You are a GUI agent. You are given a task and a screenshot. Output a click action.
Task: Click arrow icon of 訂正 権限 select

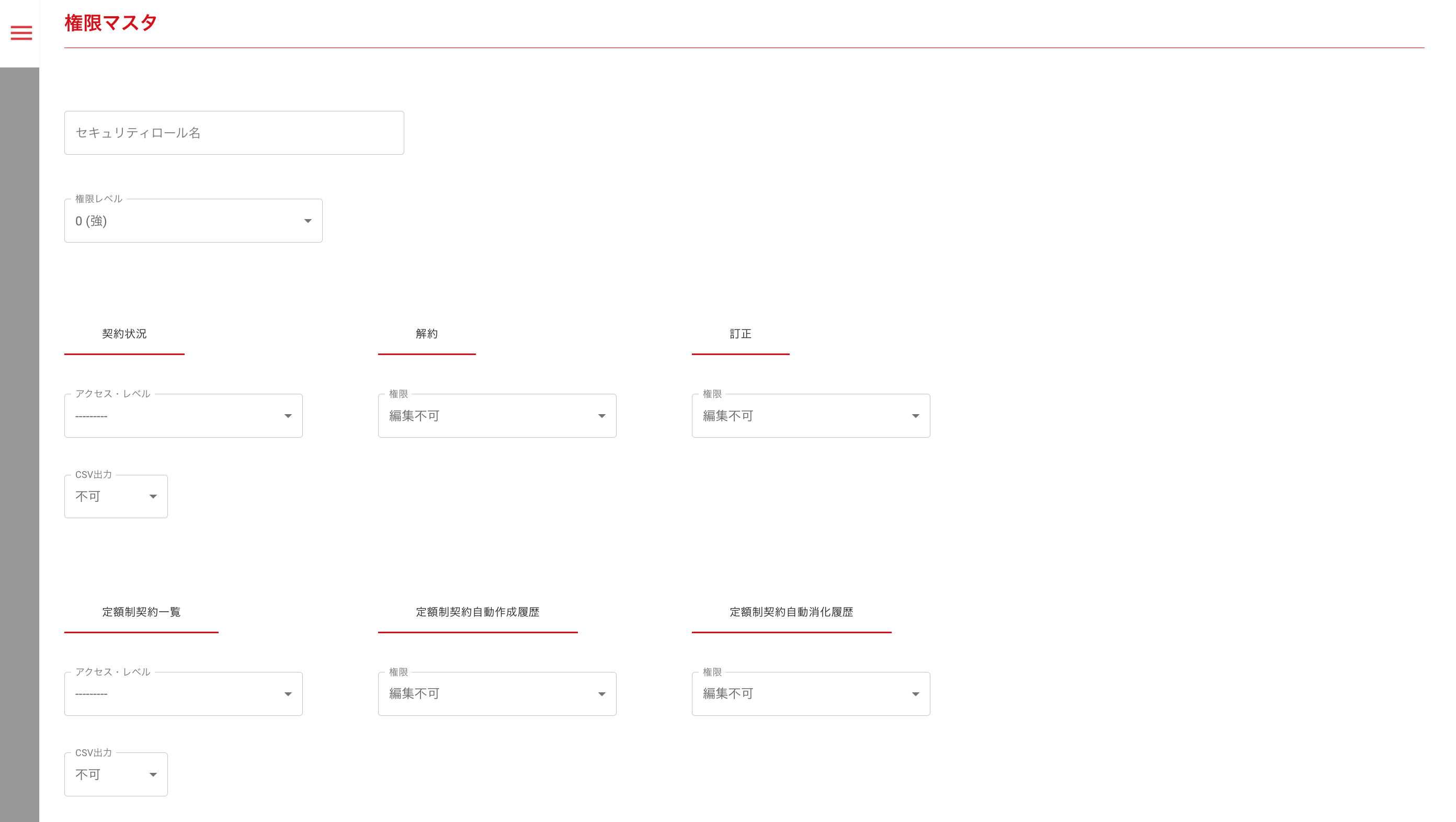pos(915,416)
